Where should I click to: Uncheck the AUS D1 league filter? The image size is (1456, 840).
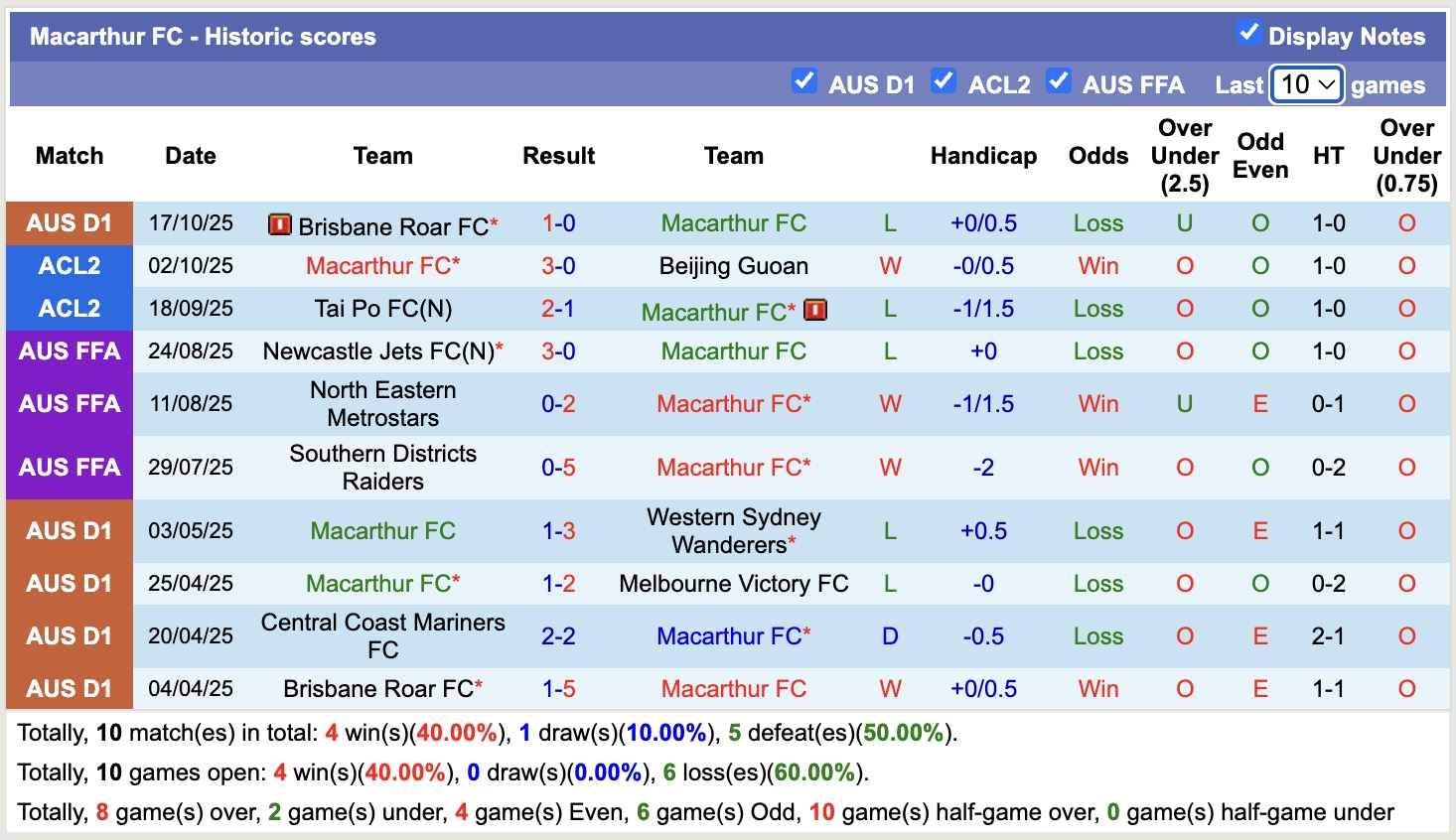click(804, 81)
